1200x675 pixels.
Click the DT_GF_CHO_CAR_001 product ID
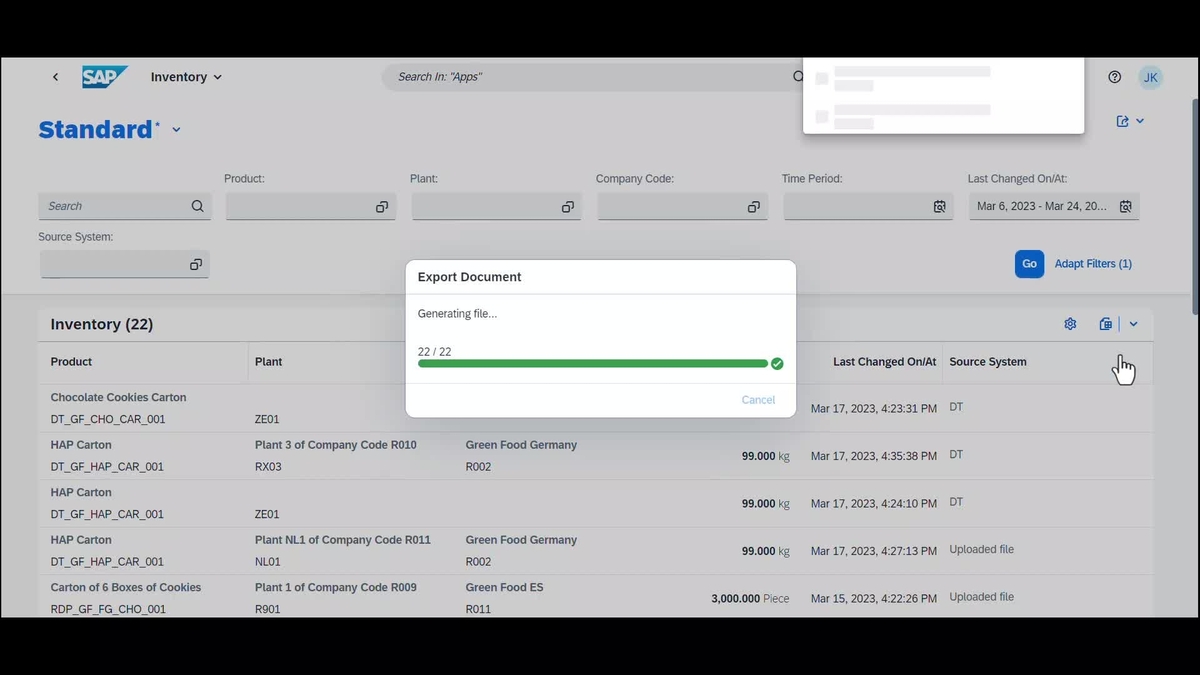coord(107,420)
